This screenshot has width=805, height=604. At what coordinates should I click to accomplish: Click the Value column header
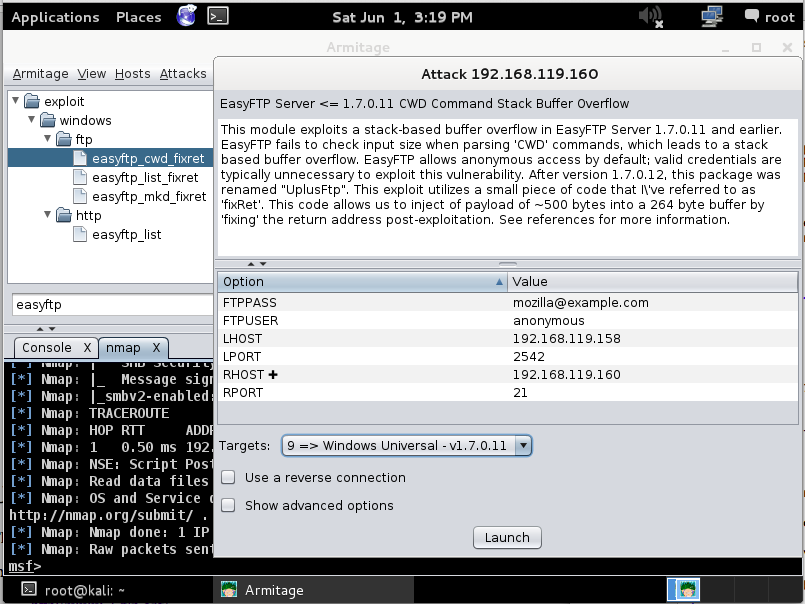[653, 281]
